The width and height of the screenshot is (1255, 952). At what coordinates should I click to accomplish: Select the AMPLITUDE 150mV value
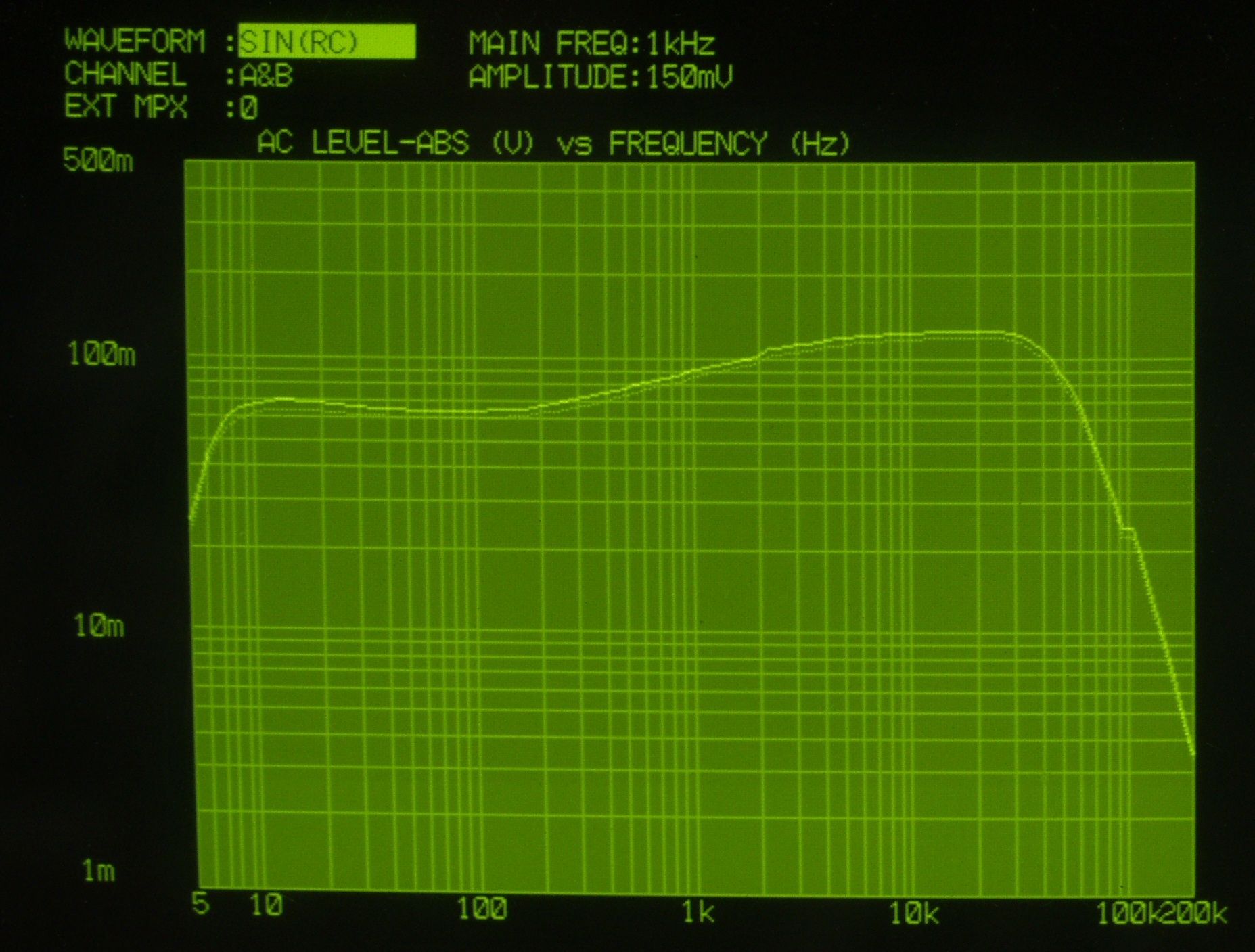pyautogui.click(x=689, y=77)
